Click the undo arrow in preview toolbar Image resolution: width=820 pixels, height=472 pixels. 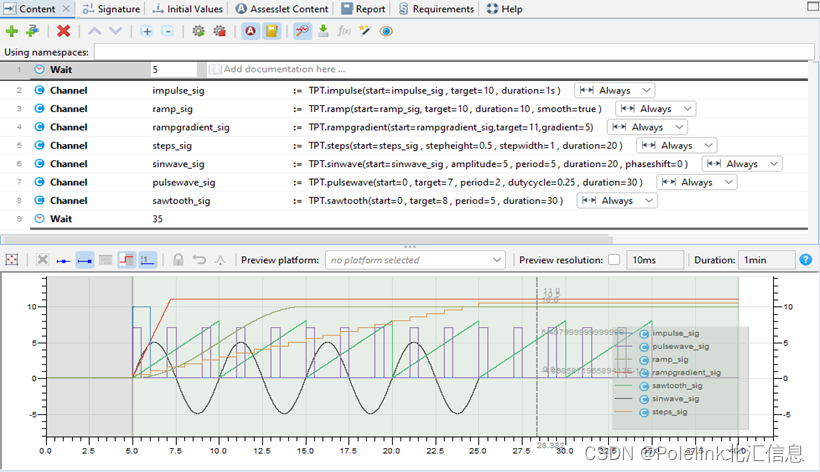(199, 260)
